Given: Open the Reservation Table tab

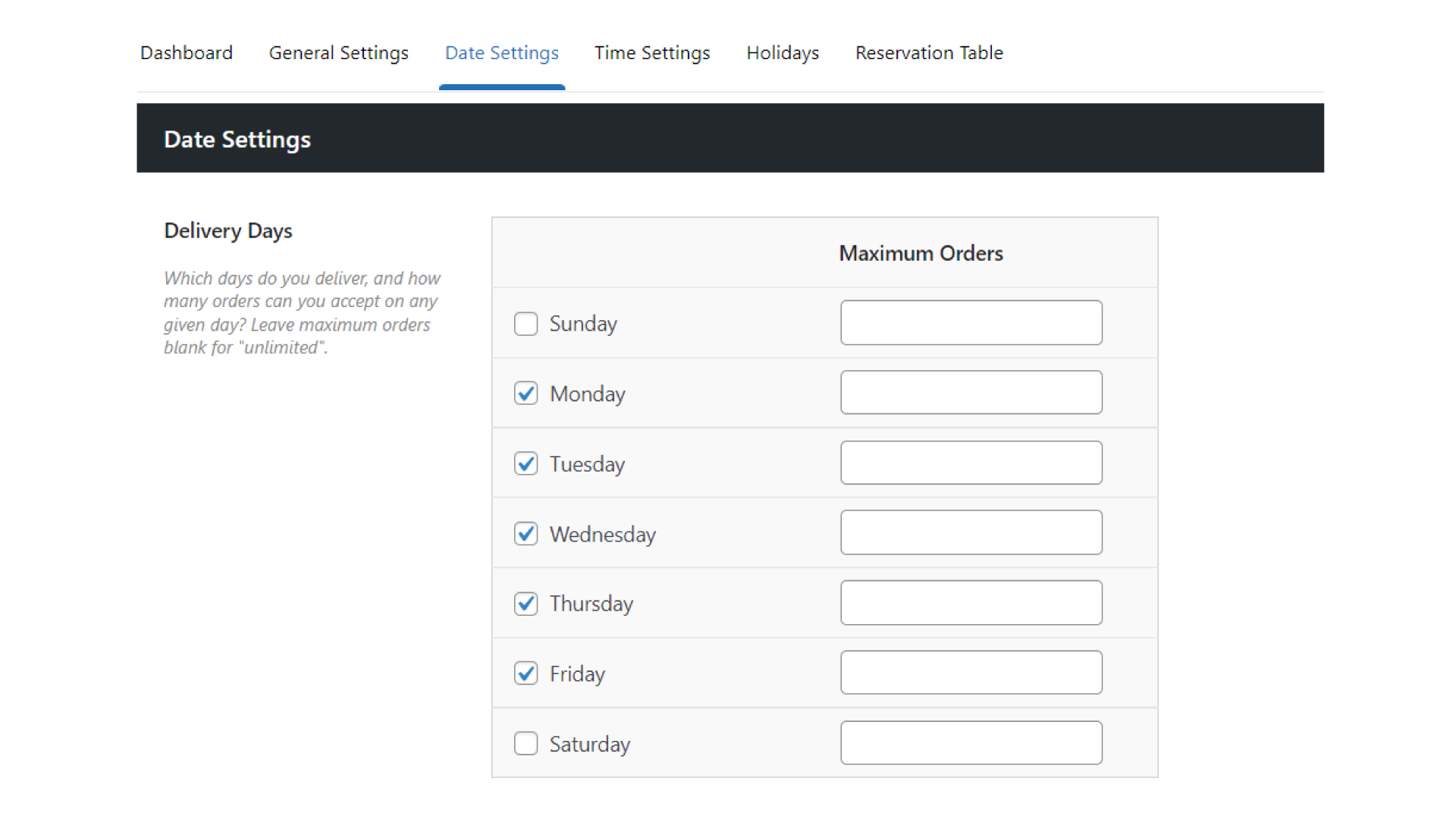Looking at the screenshot, I should click(x=929, y=53).
